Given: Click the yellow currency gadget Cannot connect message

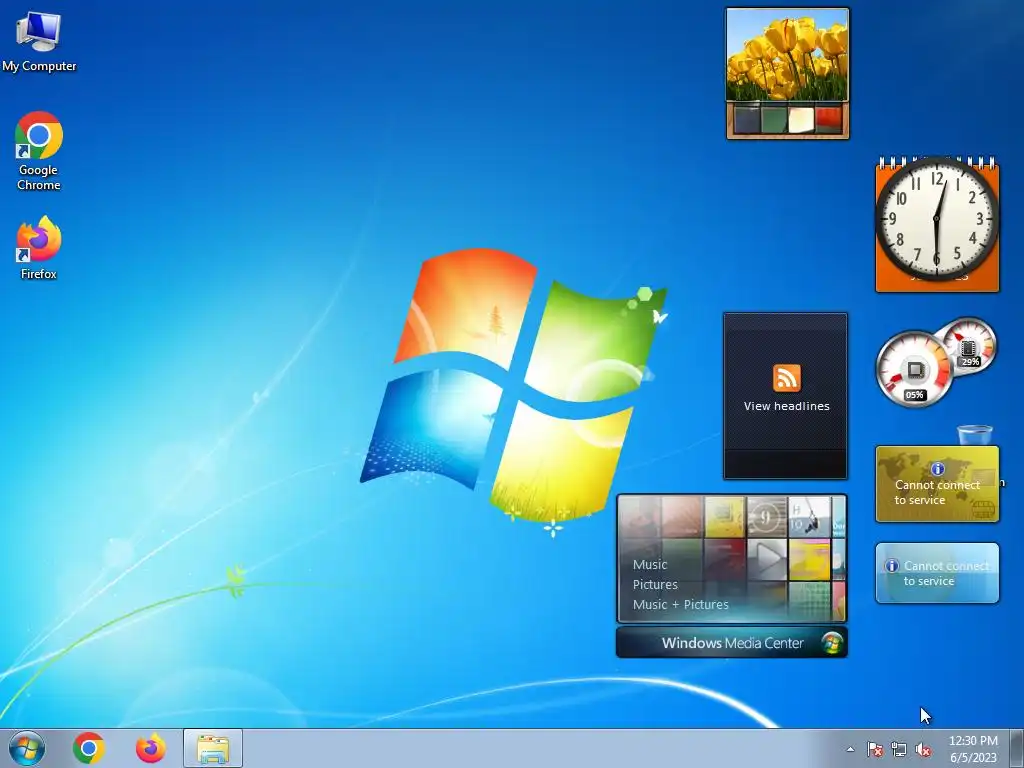Looking at the screenshot, I should coord(937,492).
